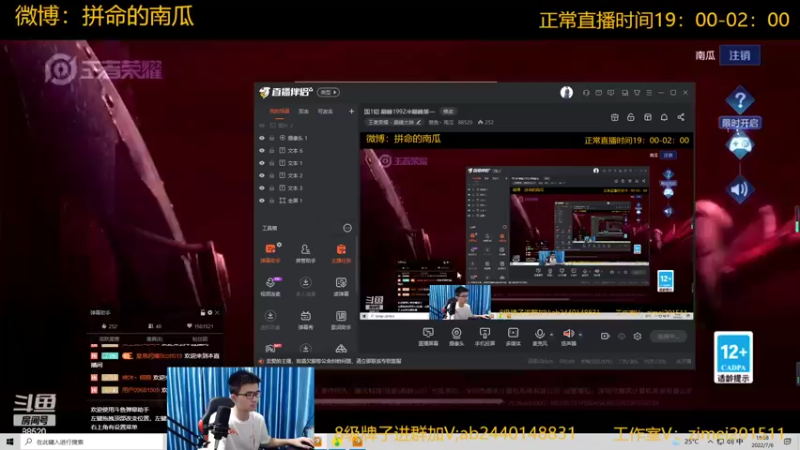The image size is (800, 450).
Task: Open danmaku helper overlay settings gear
Action: [210, 312]
